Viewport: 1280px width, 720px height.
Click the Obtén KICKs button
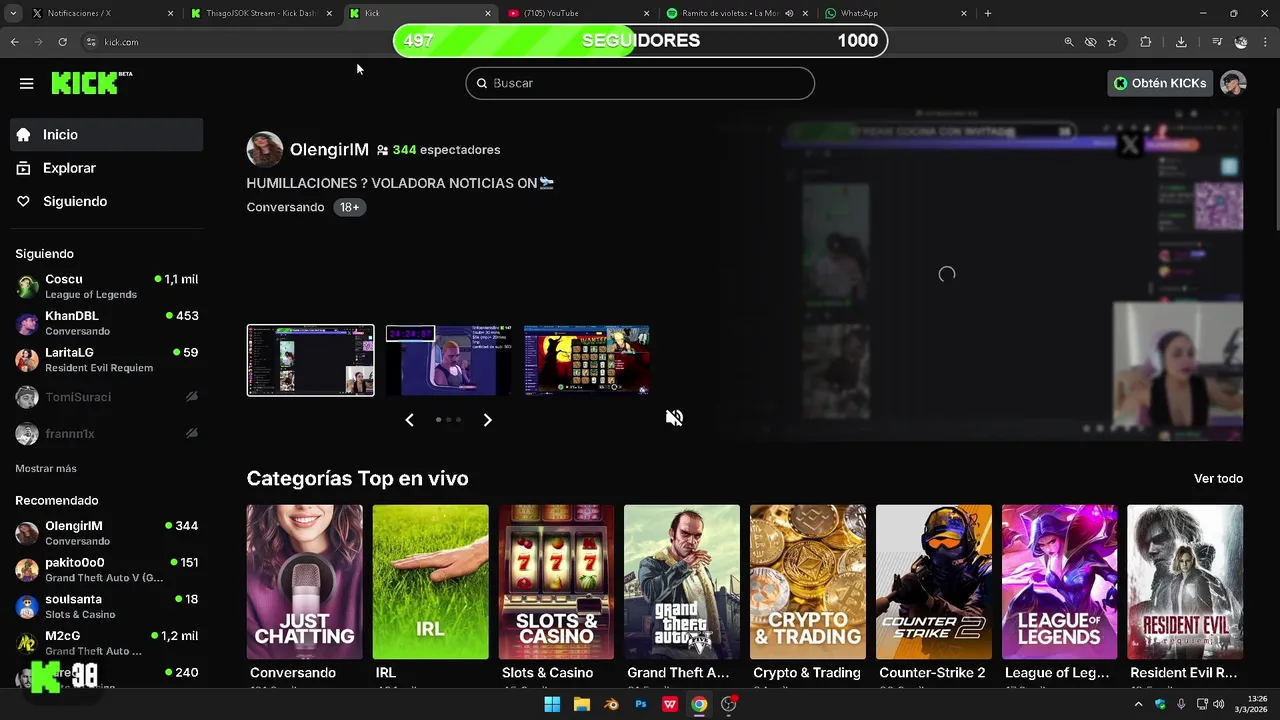tap(1160, 83)
